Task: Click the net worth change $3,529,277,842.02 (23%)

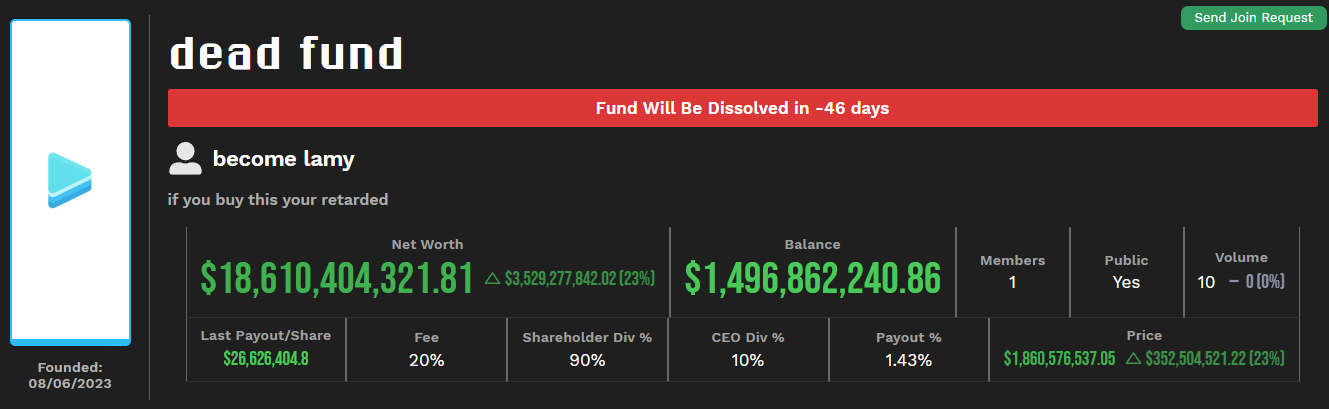Action: (x=569, y=278)
